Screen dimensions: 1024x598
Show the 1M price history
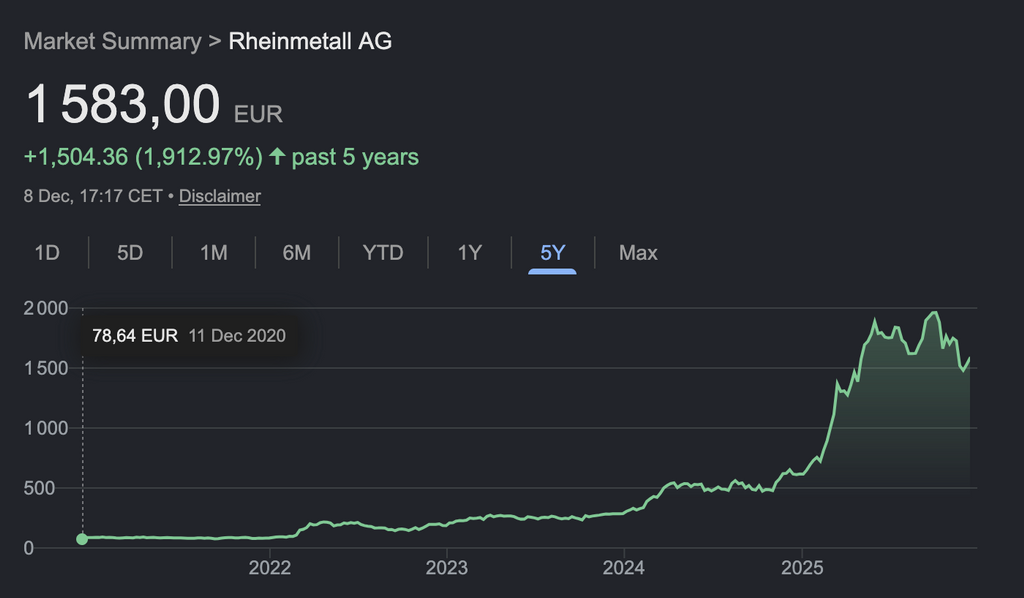[x=213, y=253]
